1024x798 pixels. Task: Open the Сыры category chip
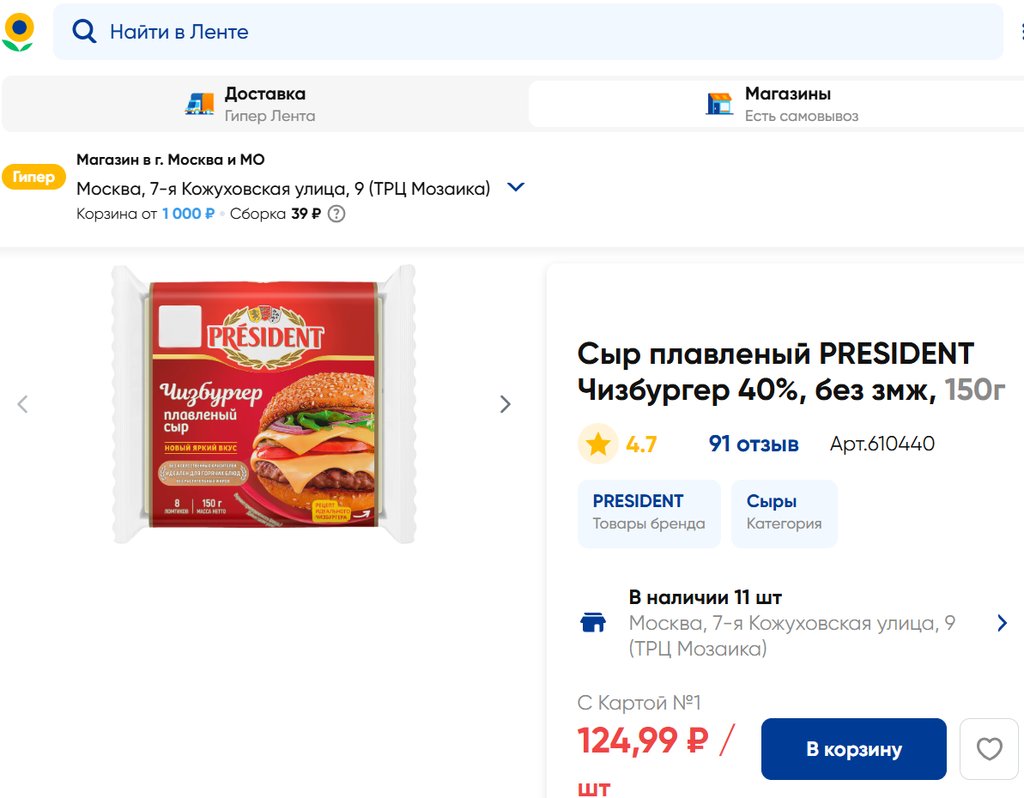(x=783, y=513)
